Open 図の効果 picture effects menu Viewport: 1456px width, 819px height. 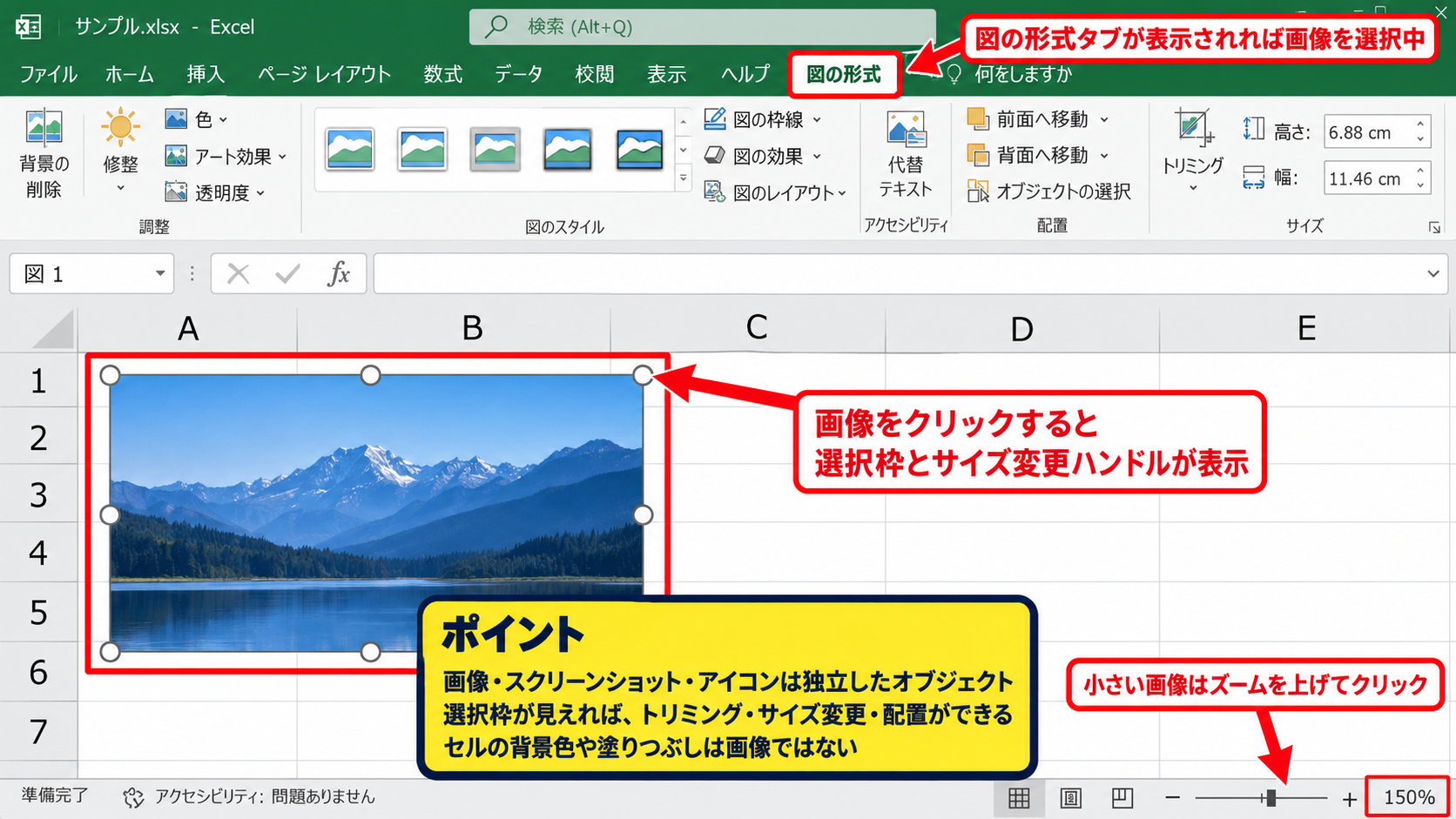763,156
